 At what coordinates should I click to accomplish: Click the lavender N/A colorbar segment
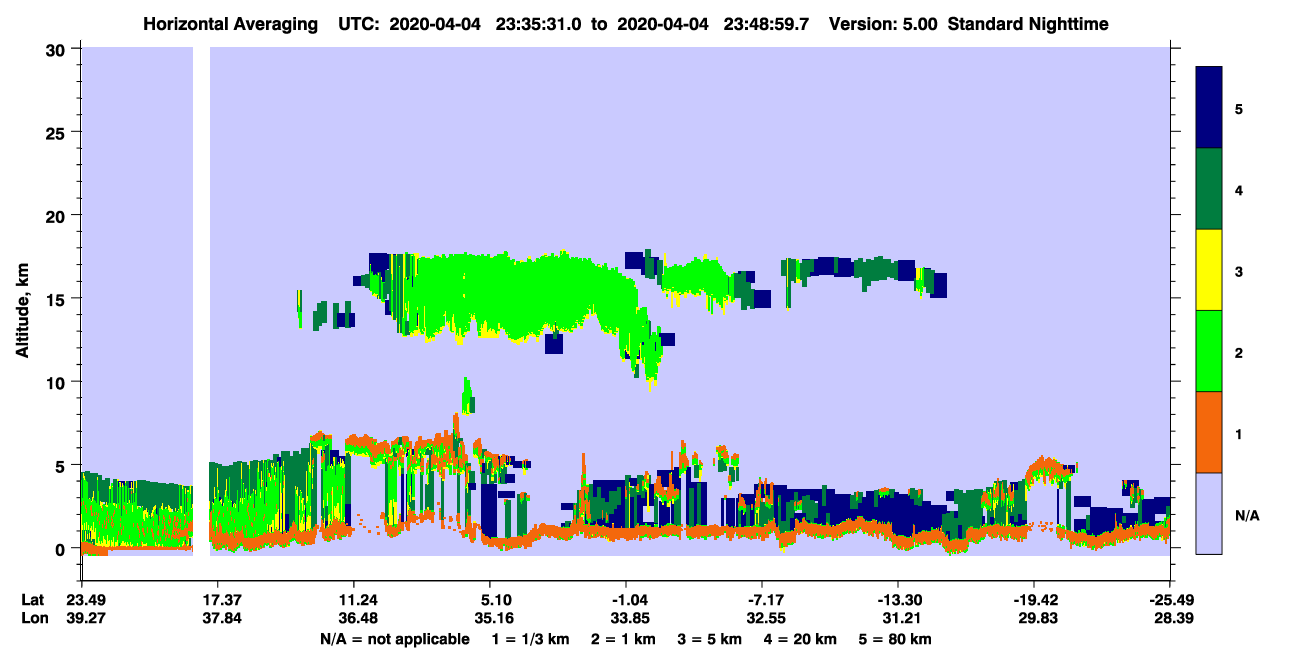[x=1209, y=512]
